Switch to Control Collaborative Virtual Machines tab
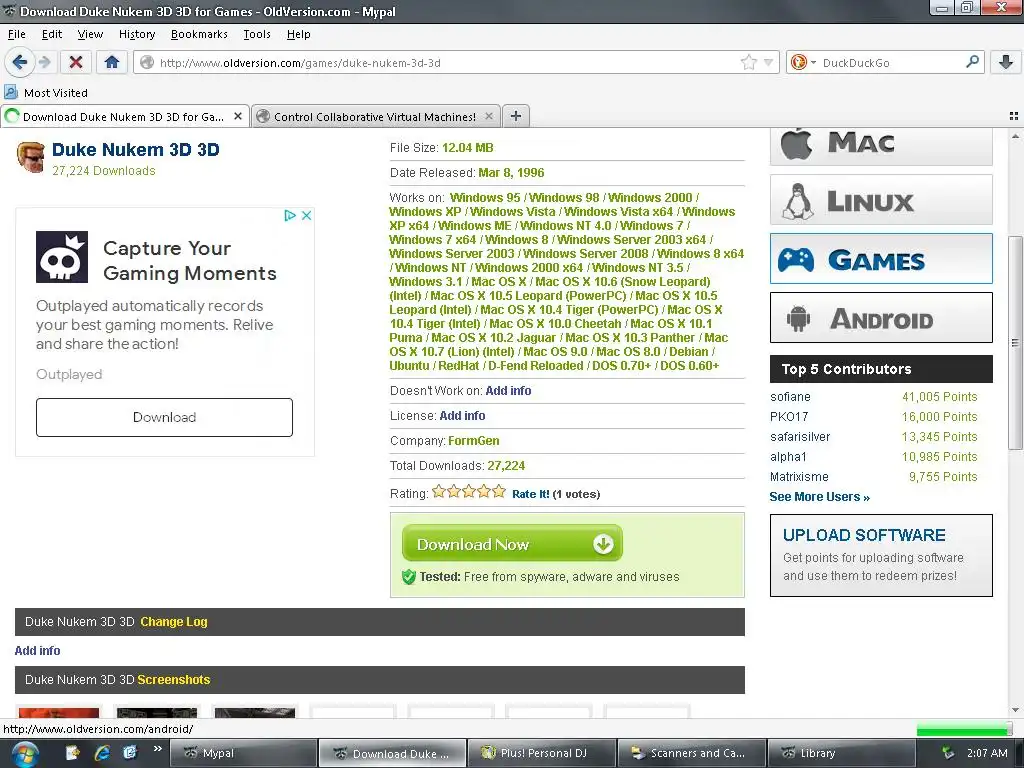This screenshot has height=768, width=1024. tap(376, 116)
